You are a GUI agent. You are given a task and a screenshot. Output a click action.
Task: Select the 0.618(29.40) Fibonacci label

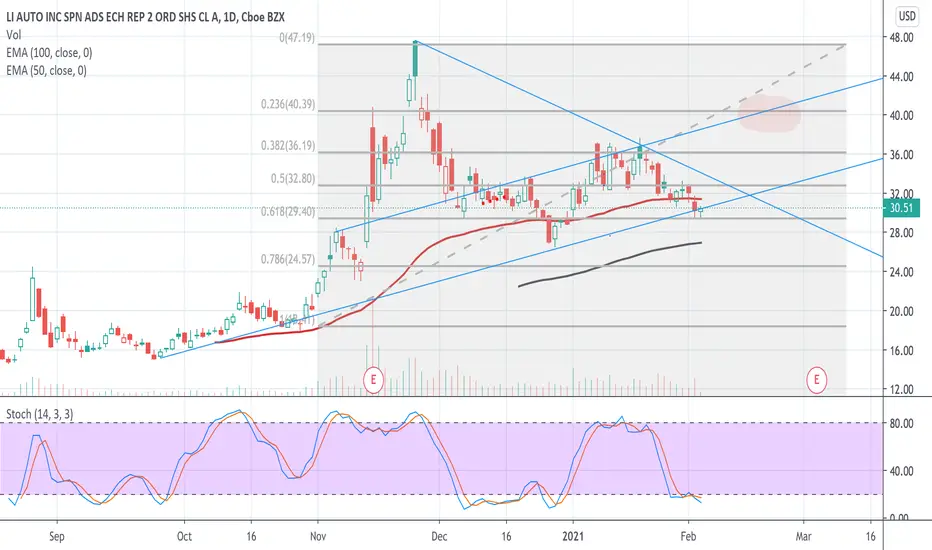tap(288, 212)
